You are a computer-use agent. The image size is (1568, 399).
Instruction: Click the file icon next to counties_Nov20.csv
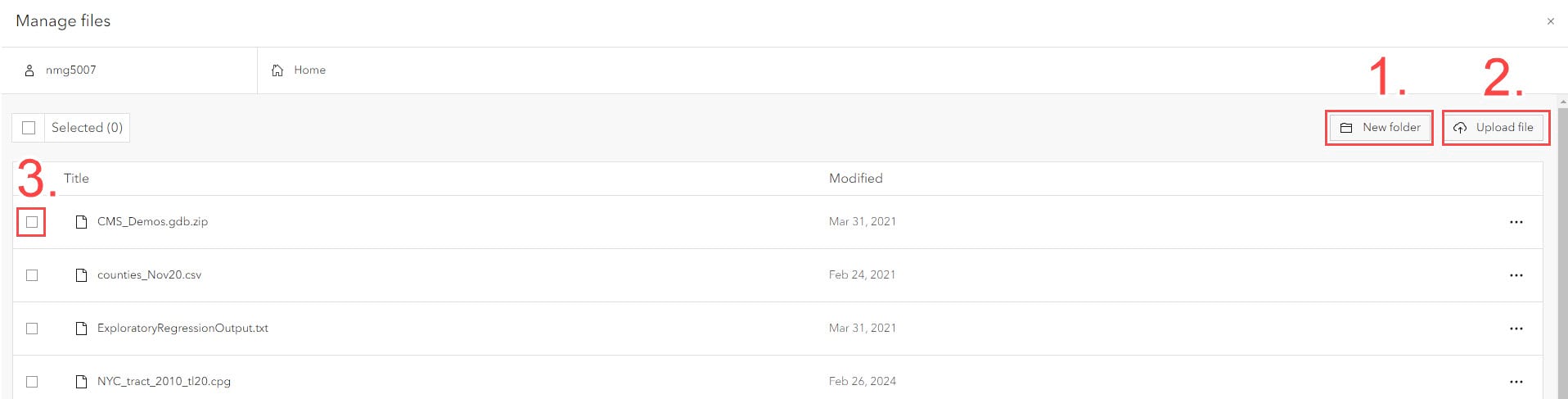click(81, 275)
